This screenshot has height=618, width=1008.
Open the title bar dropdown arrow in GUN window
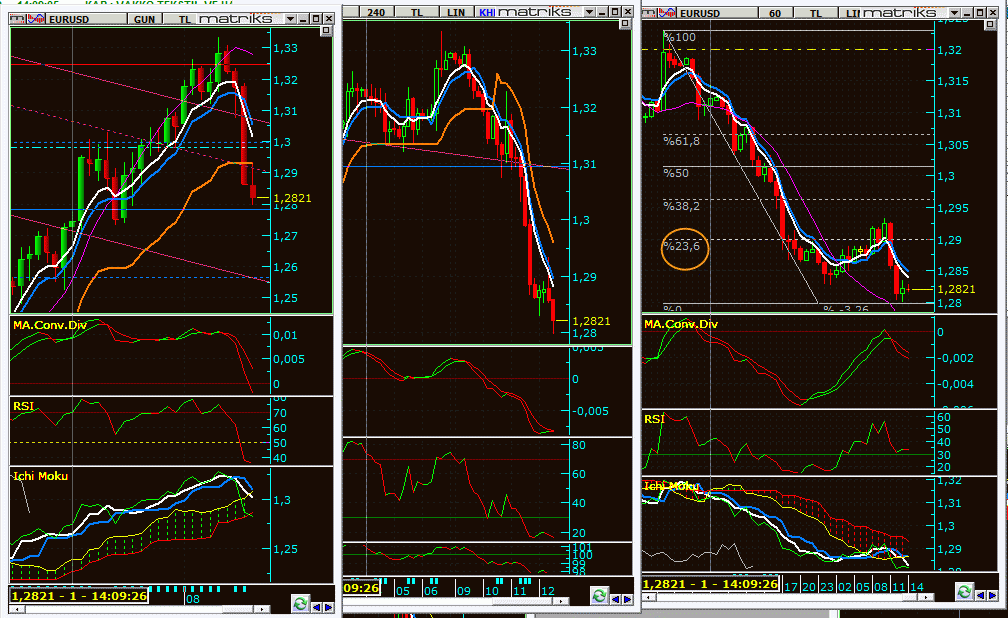point(291,19)
